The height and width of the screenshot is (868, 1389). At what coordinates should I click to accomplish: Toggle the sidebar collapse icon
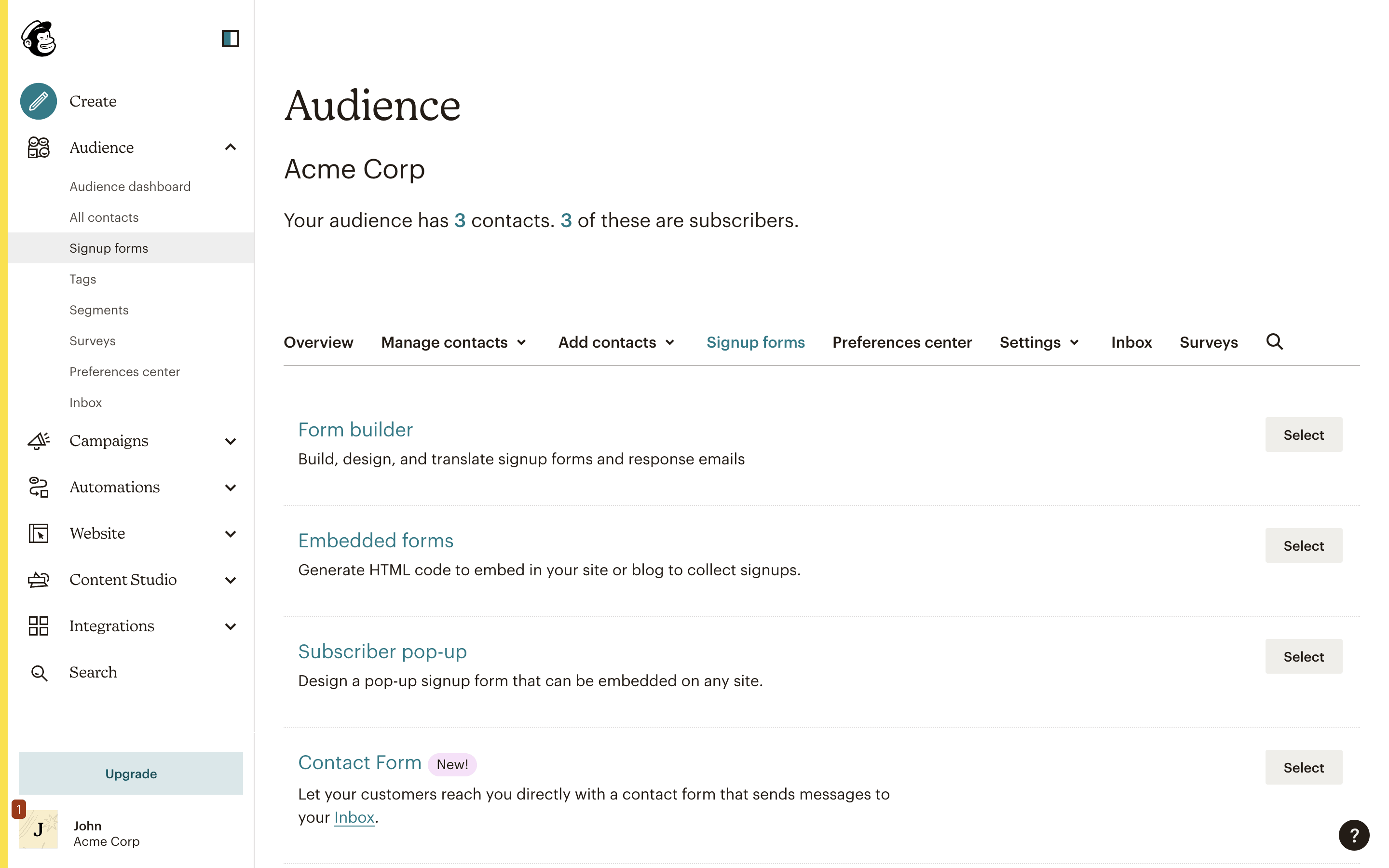point(230,39)
